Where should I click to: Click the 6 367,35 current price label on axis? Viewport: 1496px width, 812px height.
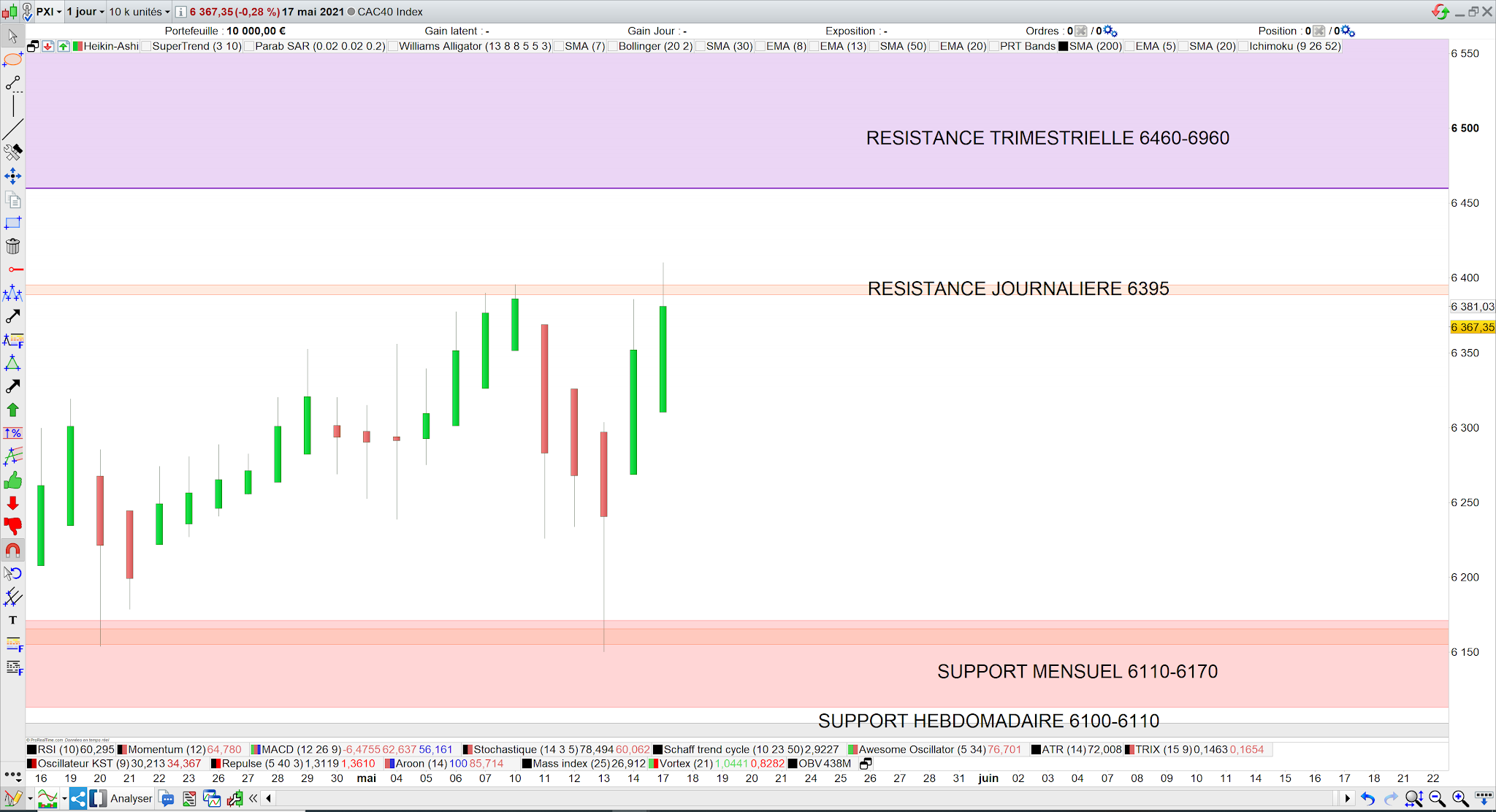coord(1472,327)
